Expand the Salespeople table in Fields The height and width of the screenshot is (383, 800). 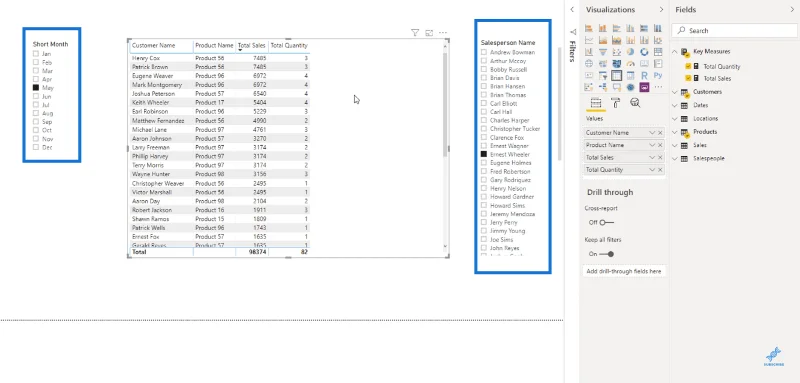pyautogui.click(x=675, y=159)
